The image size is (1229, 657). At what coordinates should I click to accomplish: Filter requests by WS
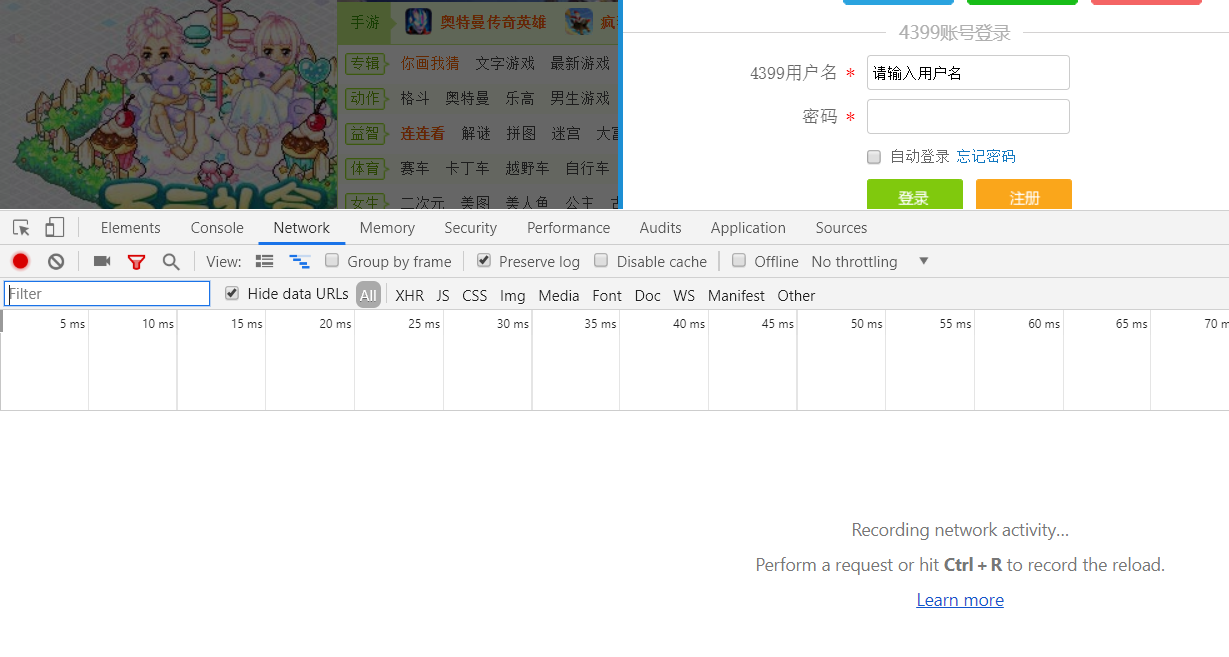point(684,296)
